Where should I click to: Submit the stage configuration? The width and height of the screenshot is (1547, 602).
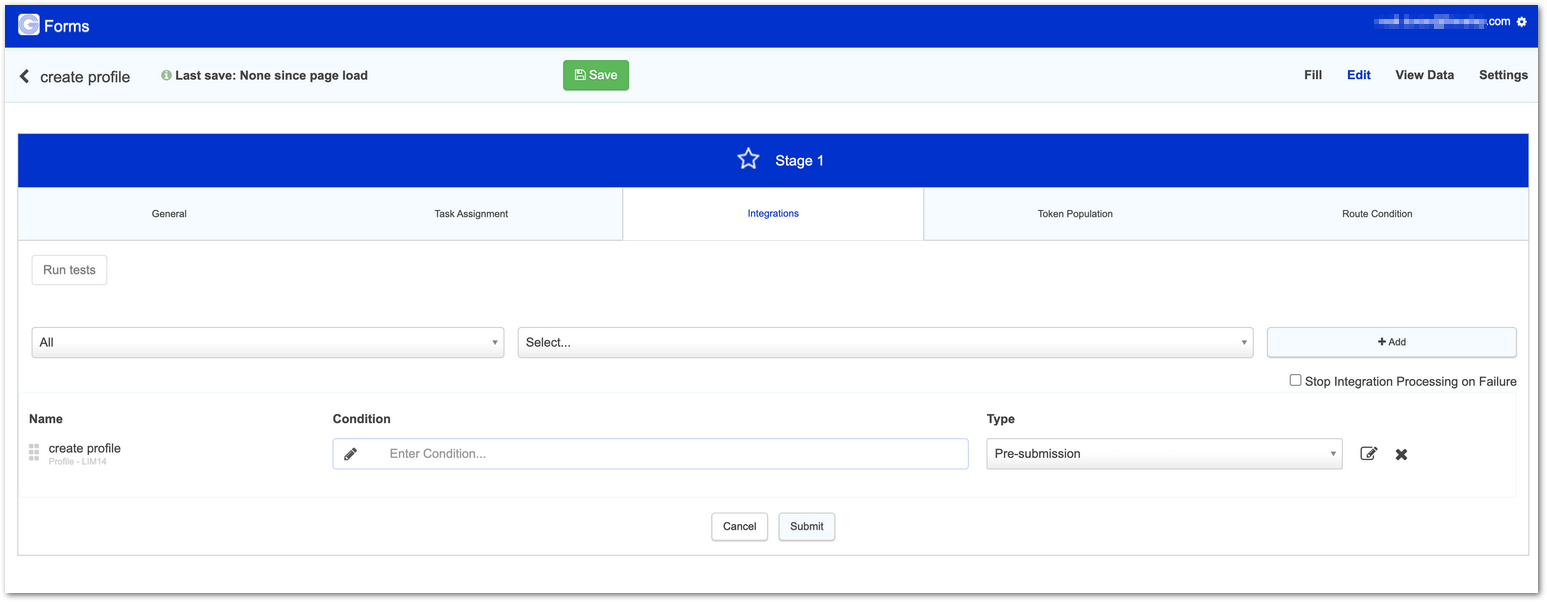(x=806, y=526)
